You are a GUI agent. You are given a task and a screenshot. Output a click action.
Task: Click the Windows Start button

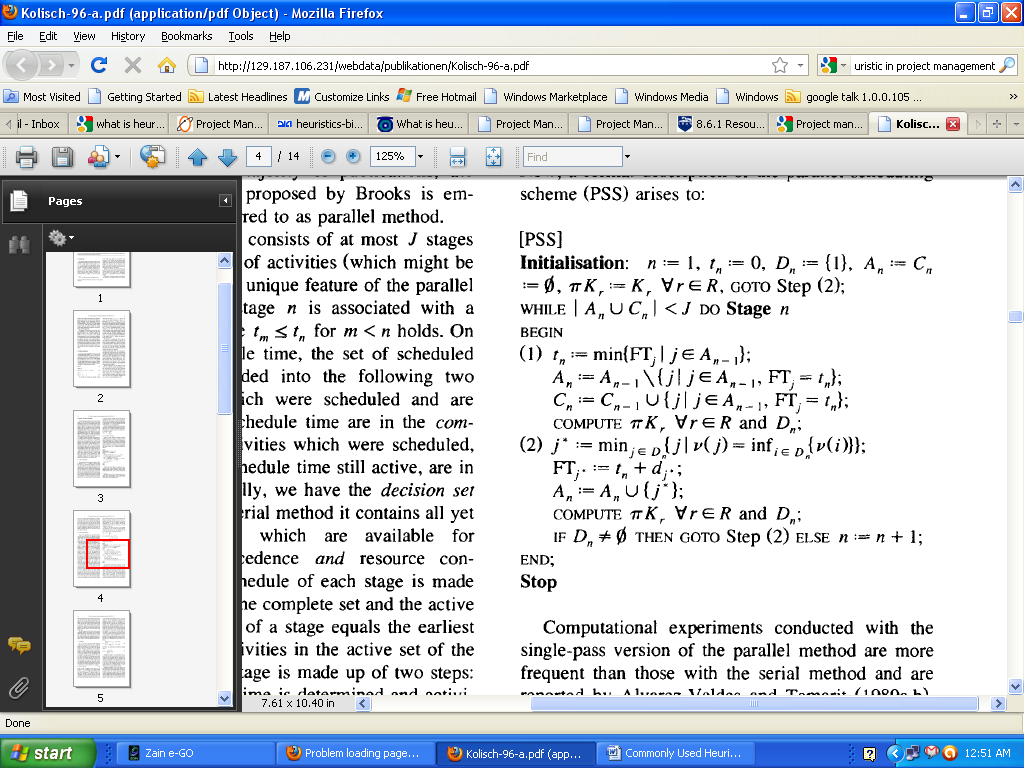point(40,753)
